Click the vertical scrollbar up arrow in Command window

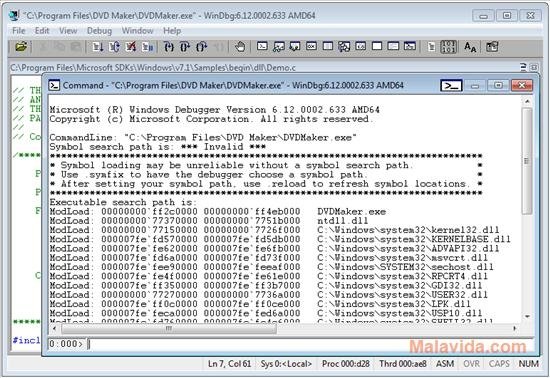coord(527,101)
